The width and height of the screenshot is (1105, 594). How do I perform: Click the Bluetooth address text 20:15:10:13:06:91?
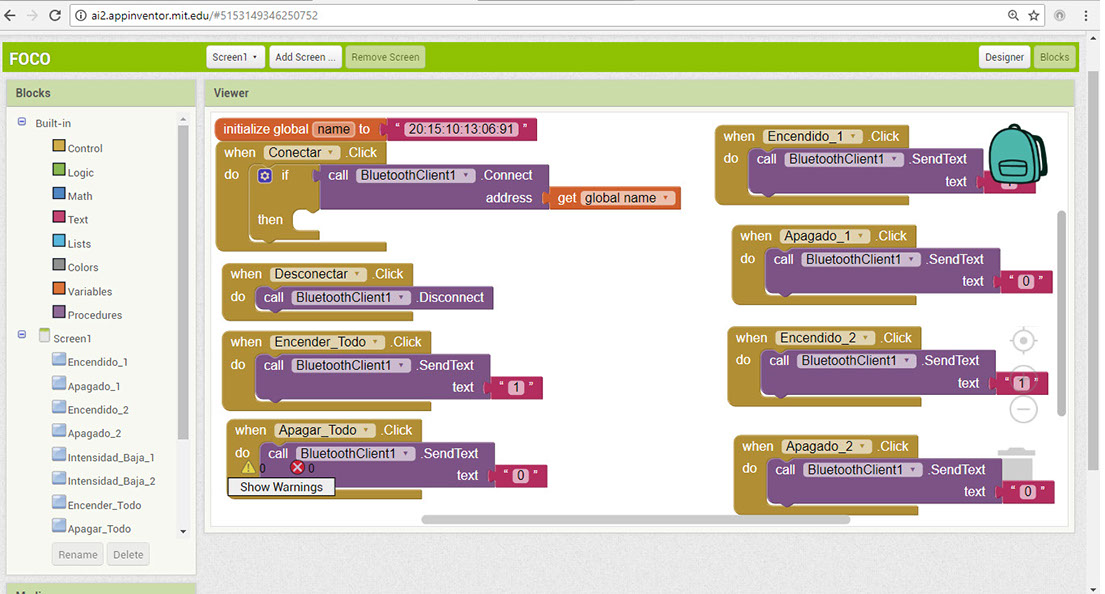461,129
